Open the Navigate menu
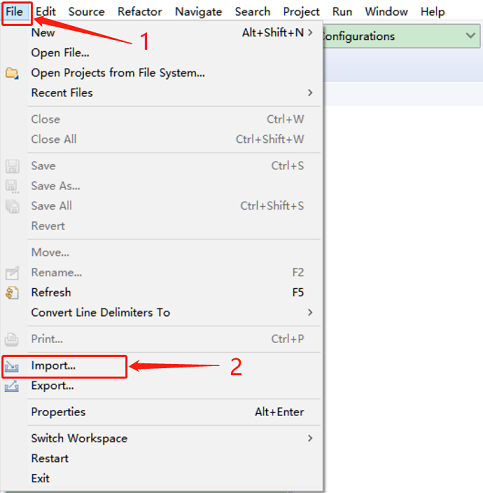Screen dimensions: 483x493 [x=199, y=12]
